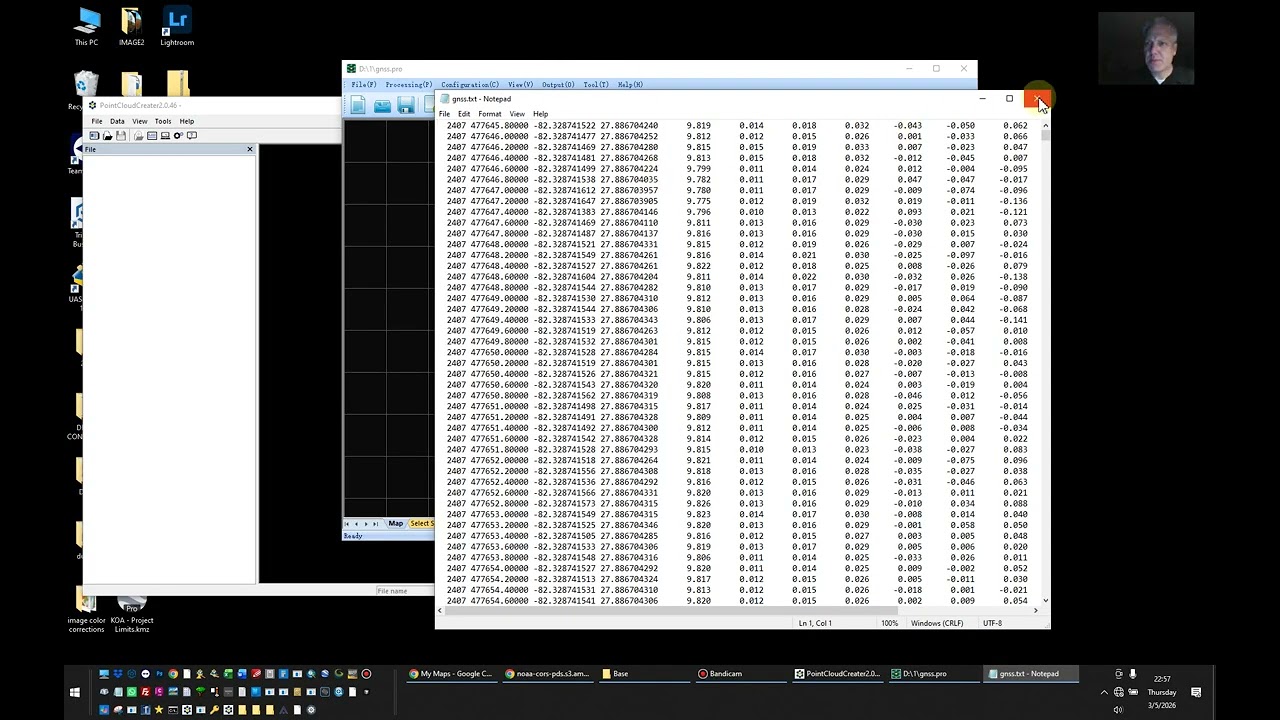Image resolution: width=1280 pixels, height=720 pixels.
Task: Click last-sheet navigation arrow in gnss.pro
Action: [376, 524]
